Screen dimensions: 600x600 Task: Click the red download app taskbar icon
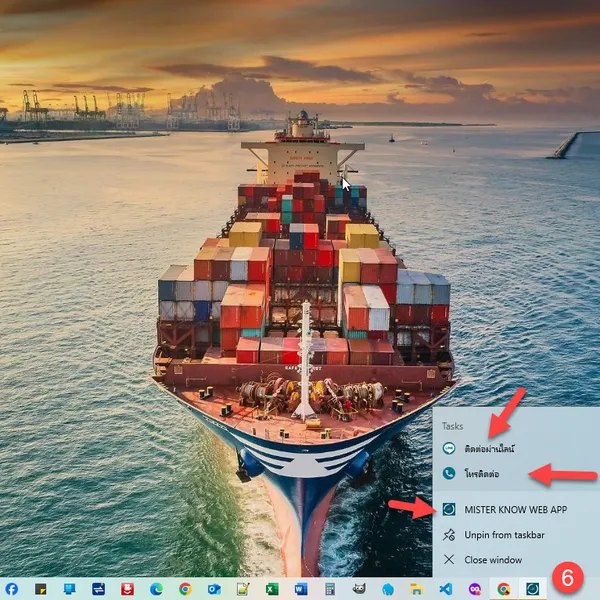coord(127,589)
